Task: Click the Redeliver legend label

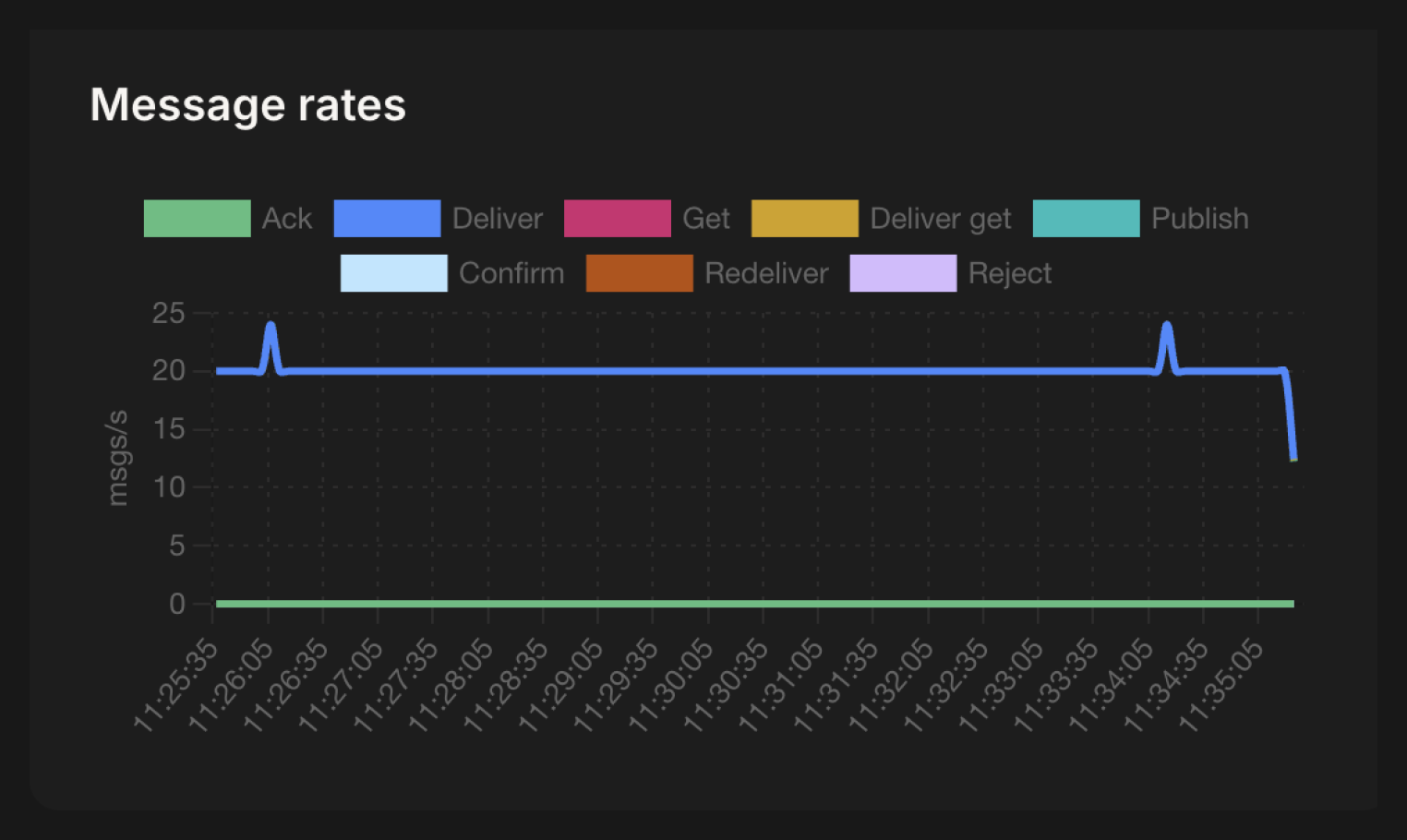Action: click(766, 273)
